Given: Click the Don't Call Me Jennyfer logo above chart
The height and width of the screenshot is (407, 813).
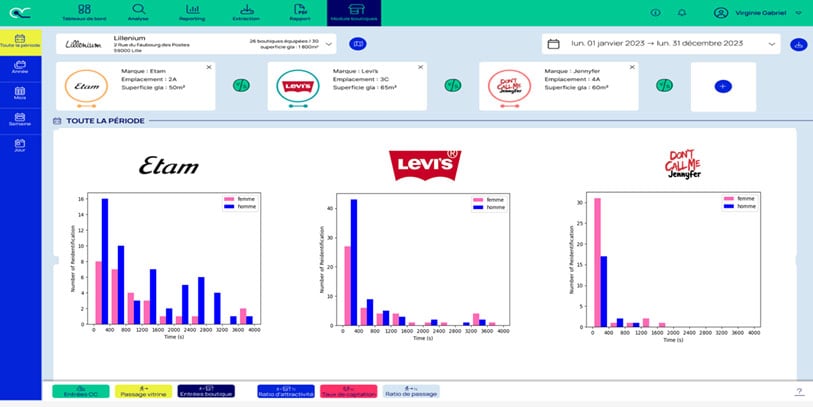Looking at the screenshot, I should tap(683, 164).
